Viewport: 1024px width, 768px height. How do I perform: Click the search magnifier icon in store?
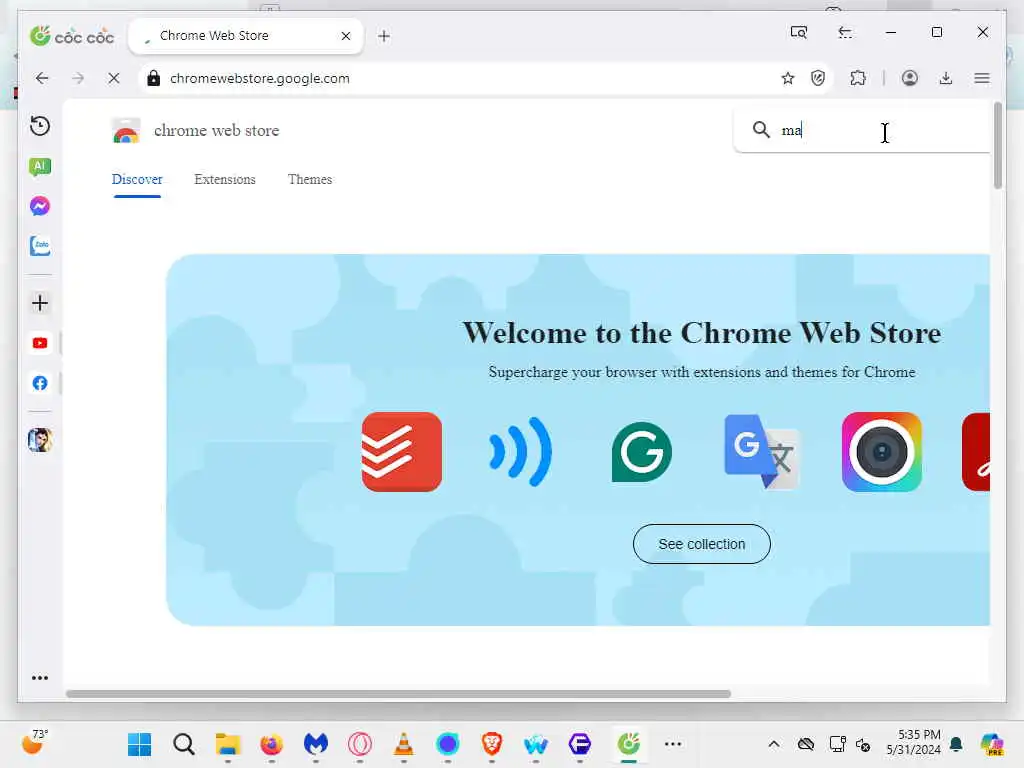pos(761,129)
